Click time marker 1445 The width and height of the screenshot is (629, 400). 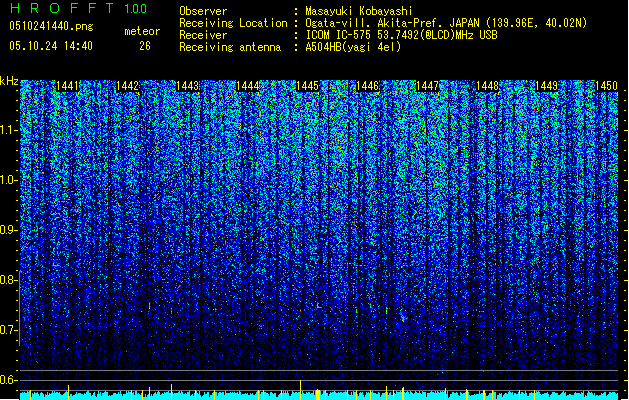click(307, 86)
